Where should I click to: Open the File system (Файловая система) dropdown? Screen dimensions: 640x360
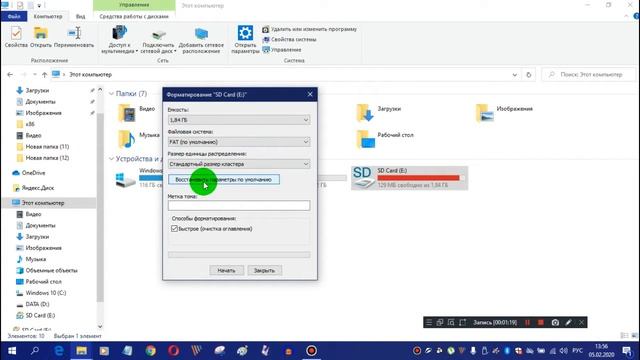click(x=239, y=142)
